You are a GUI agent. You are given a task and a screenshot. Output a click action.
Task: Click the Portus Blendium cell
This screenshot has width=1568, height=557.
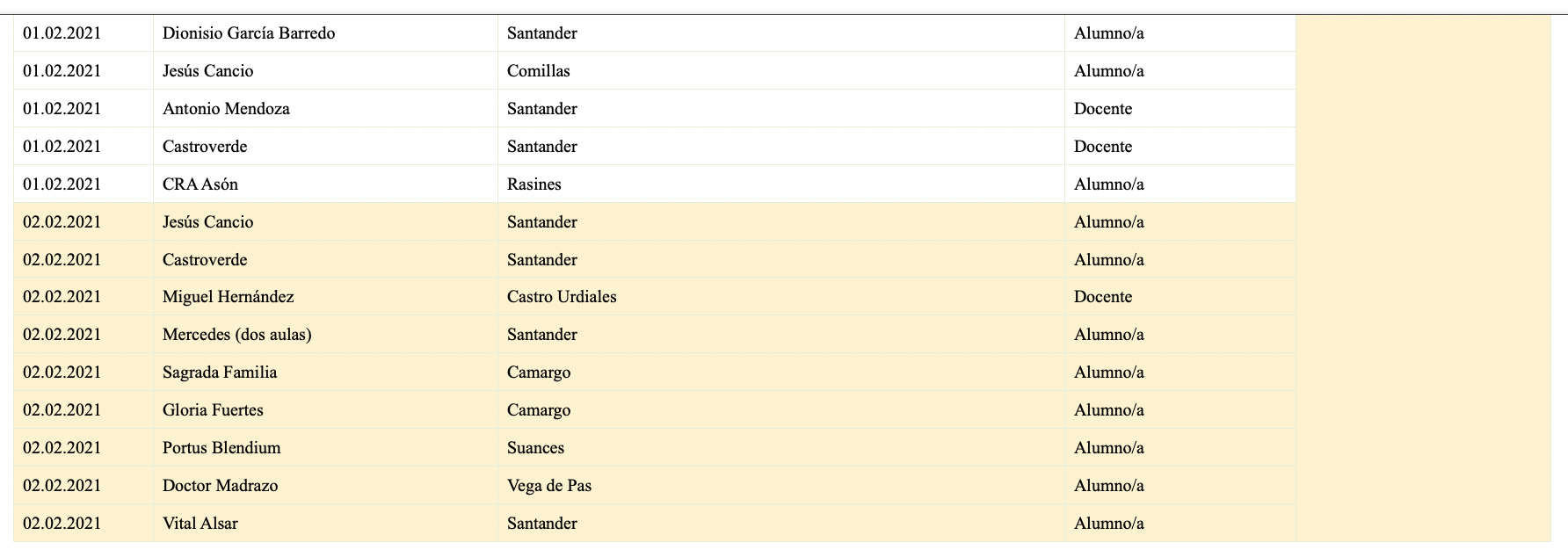(221, 448)
